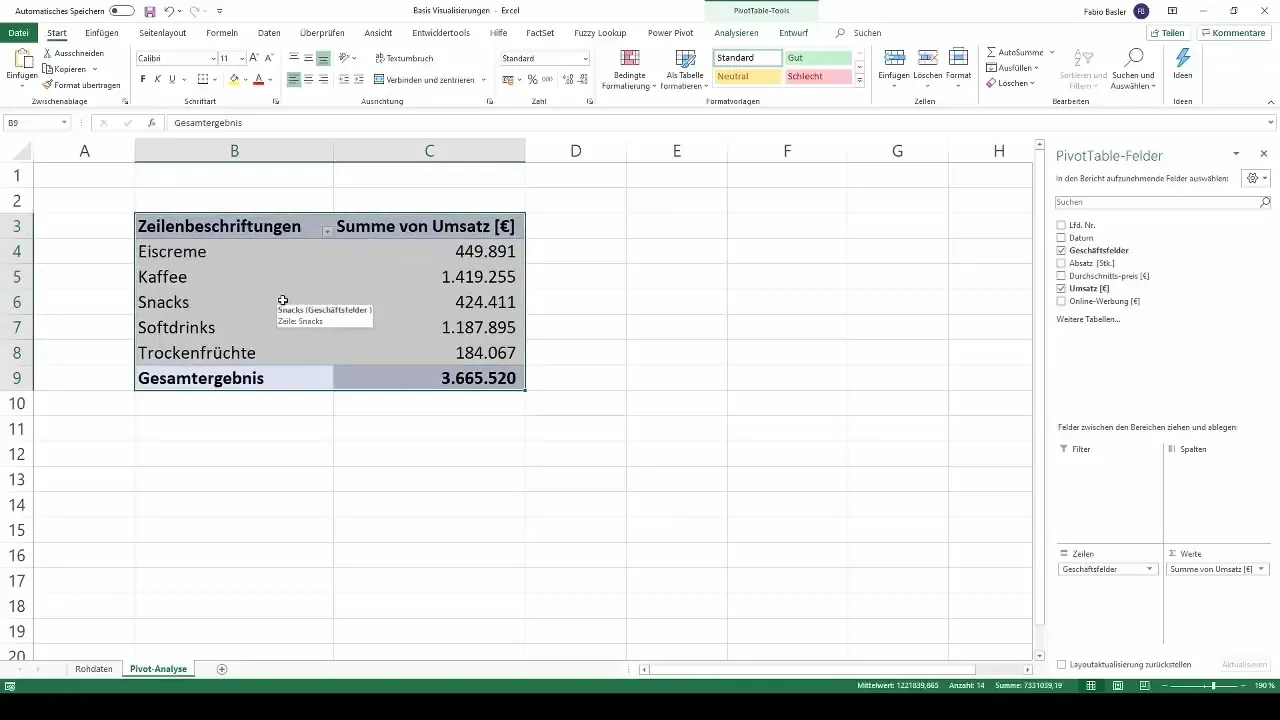Open Als Tabelle formatieren gallery

tap(685, 69)
